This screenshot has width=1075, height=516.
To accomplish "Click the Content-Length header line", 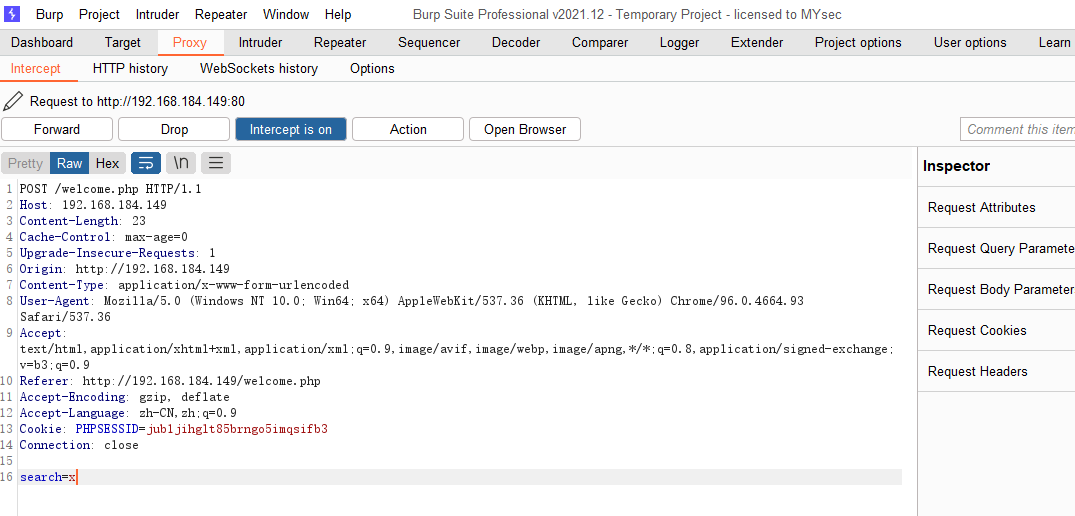I will pos(82,221).
